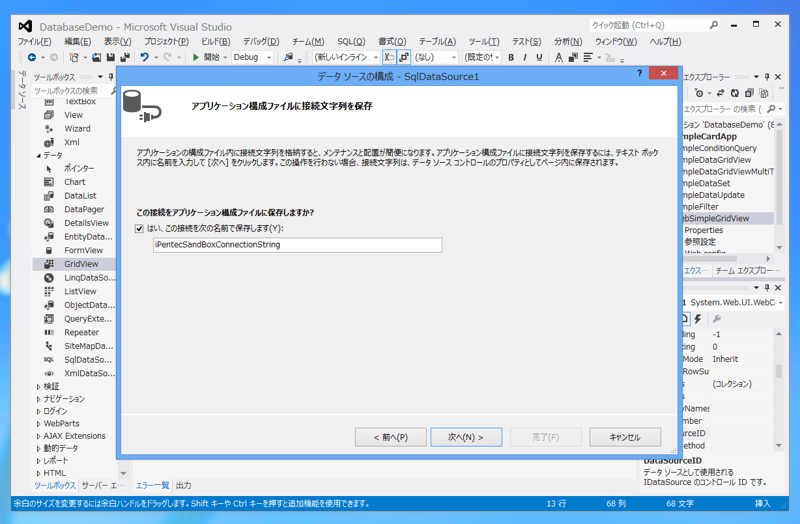Click the Visual Studio logo icon
This screenshot has width=800, height=524.
coord(25,26)
